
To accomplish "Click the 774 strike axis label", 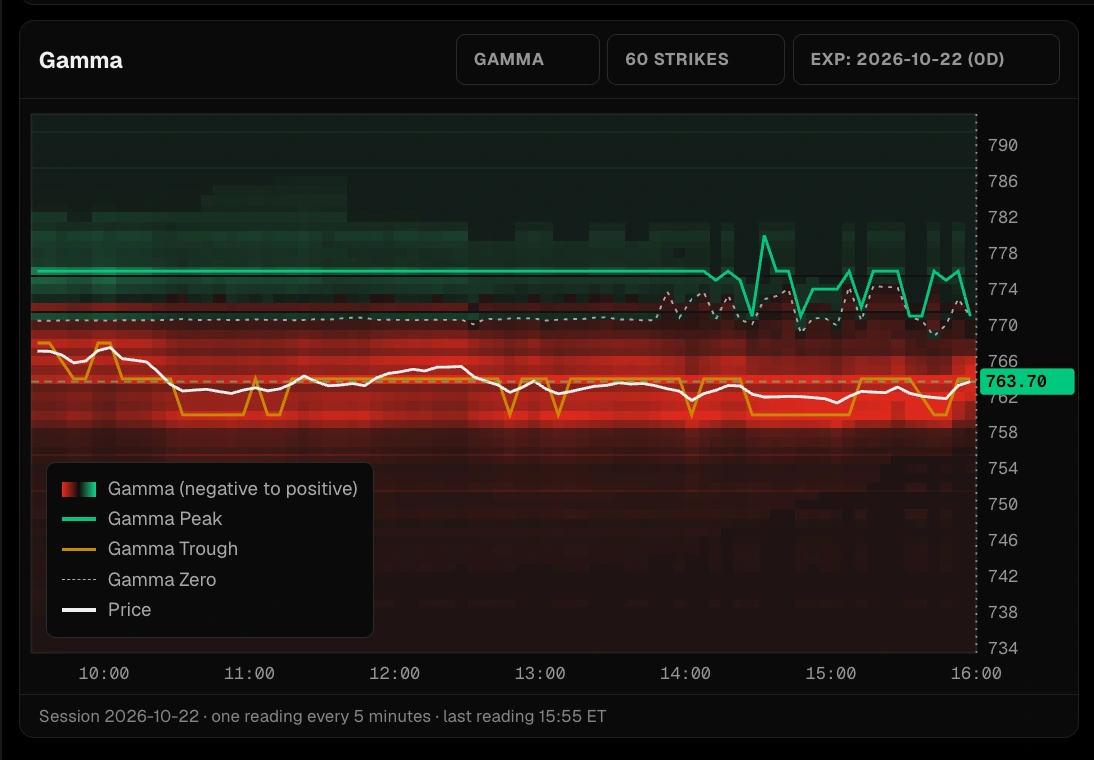I will [1003, 289].
